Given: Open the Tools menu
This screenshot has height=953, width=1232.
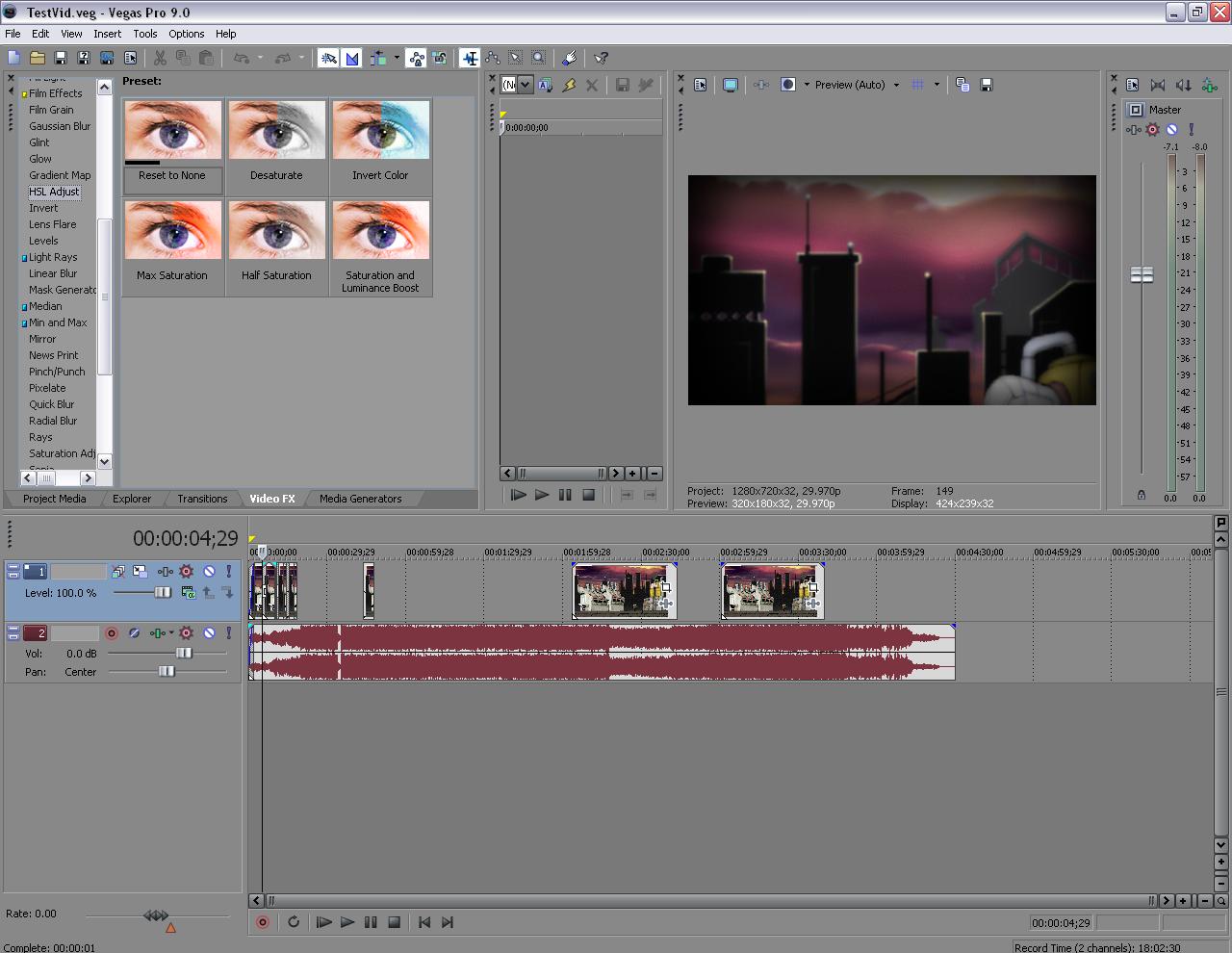Looking at the screenshot, I should 145,34.
